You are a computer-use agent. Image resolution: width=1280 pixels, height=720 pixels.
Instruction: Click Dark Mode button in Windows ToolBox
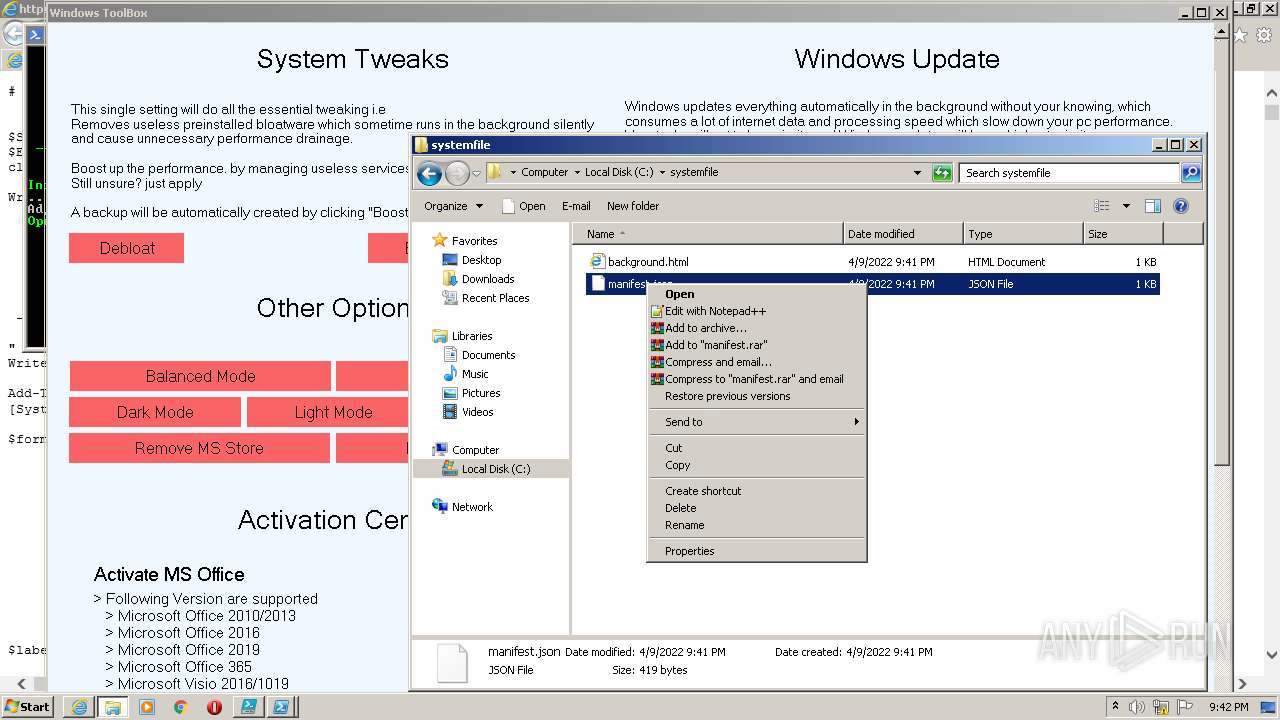click(155, 412)
